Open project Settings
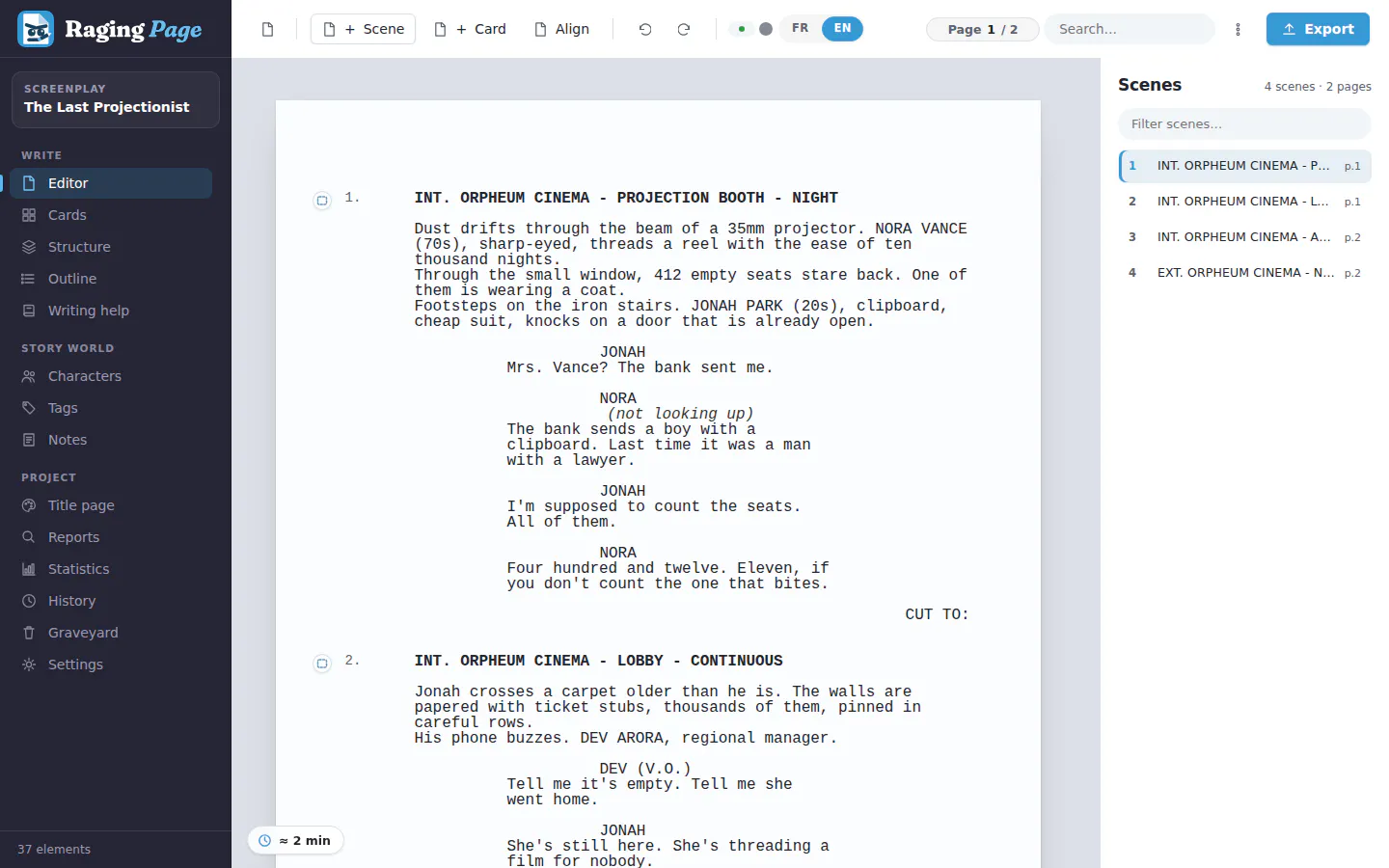The image size is (1389, 868). pyautogui.click(x=111, y=665)
